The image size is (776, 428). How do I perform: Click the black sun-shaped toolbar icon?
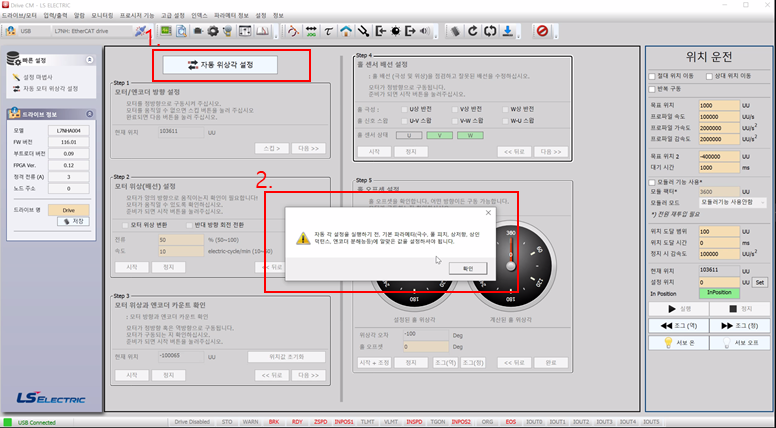[395, 31]
